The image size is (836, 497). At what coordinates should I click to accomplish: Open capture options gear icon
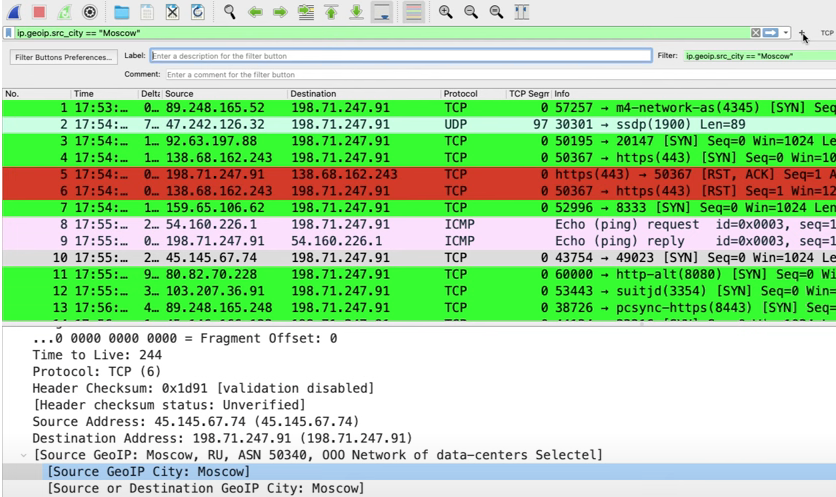(90, 12)
